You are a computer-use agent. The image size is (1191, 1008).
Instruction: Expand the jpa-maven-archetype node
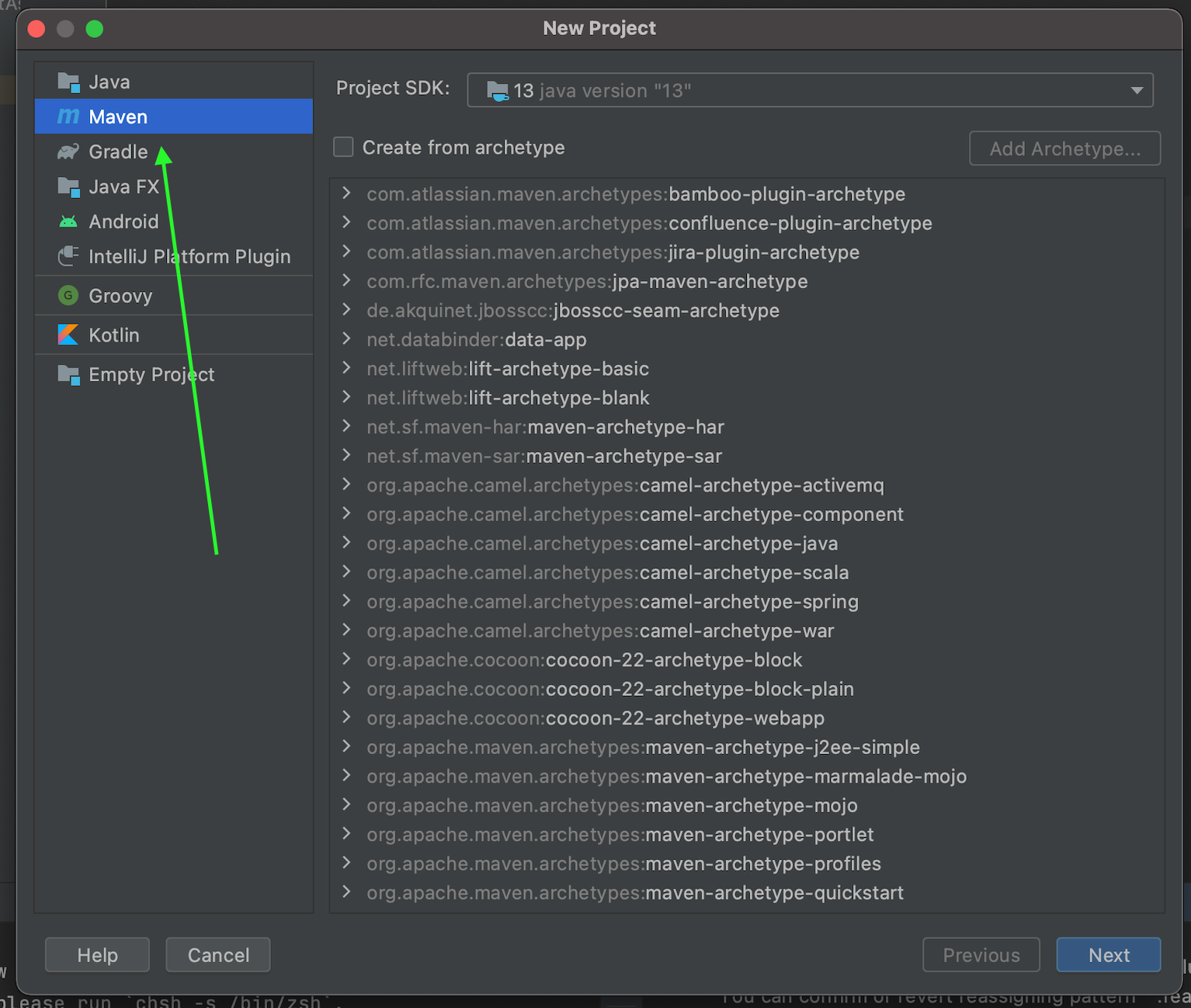346,281
